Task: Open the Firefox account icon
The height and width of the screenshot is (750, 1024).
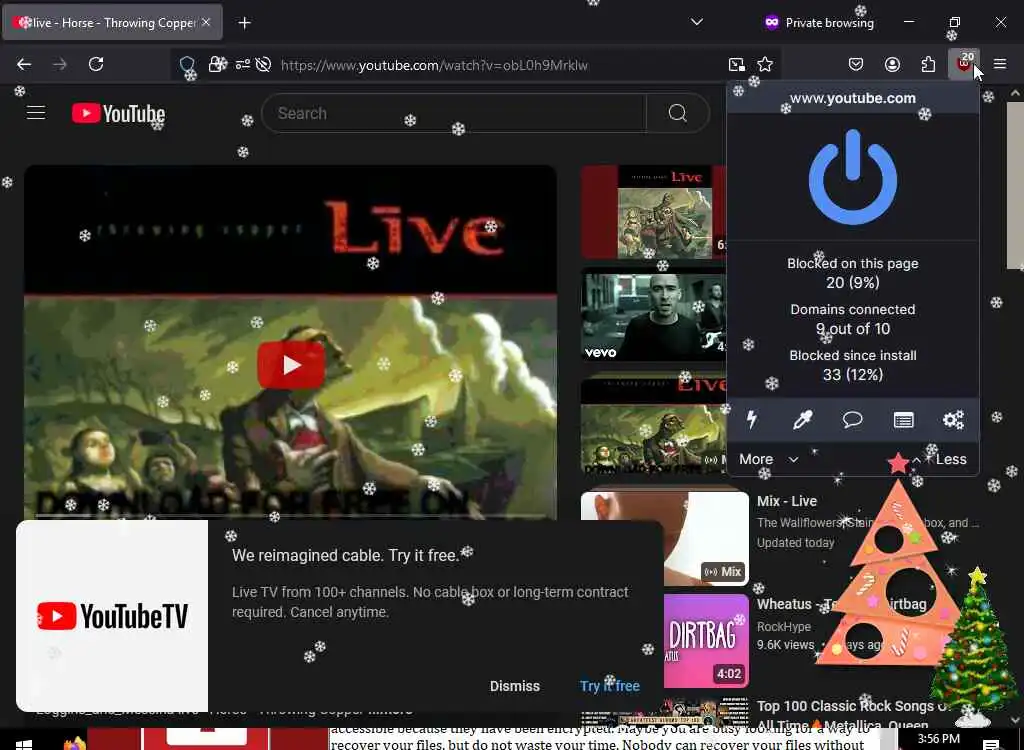Action: [892, 64]
